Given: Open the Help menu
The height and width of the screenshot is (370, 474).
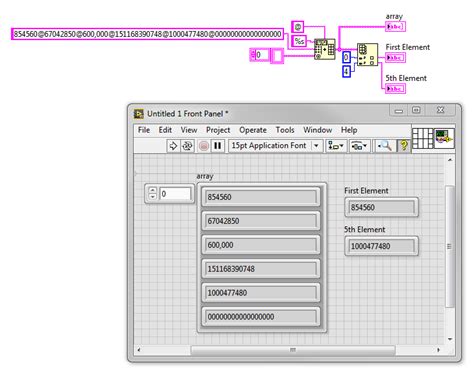Looking at the screenshot, I should [x=349, y=130].
